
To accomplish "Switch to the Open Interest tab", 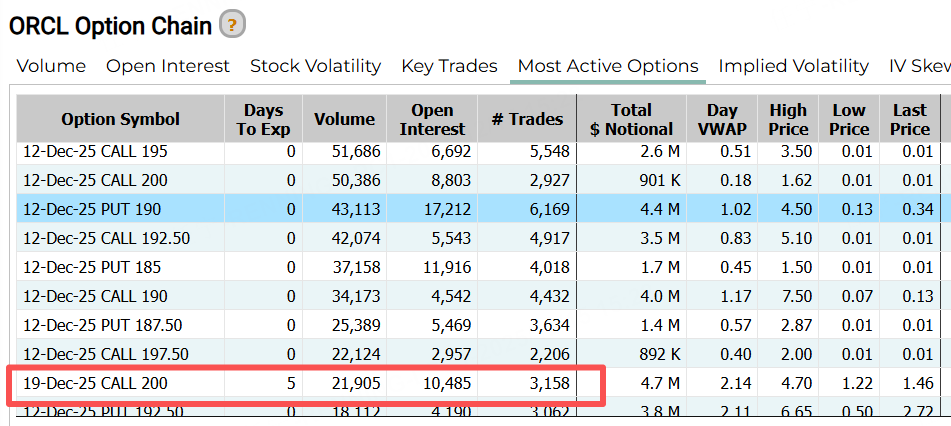I will [168, 66].
